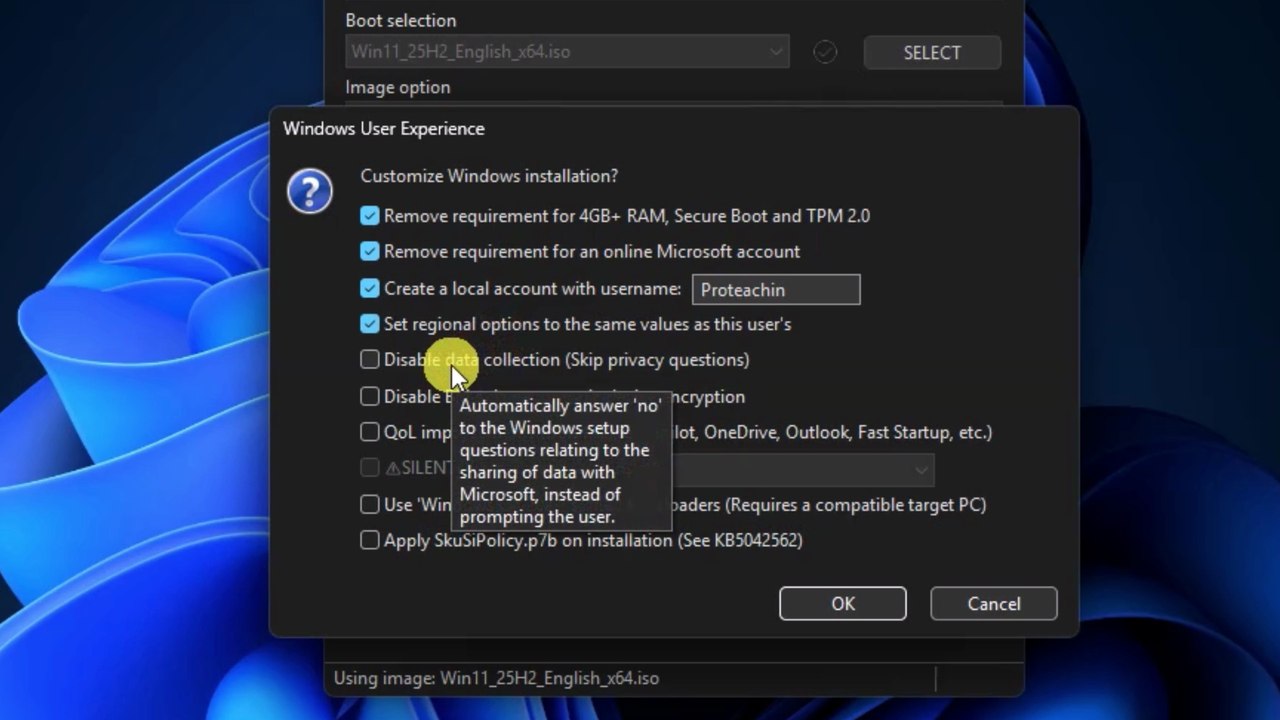Click the 'Customize Windows installation?' text
1280x720 pixels.
489,176
